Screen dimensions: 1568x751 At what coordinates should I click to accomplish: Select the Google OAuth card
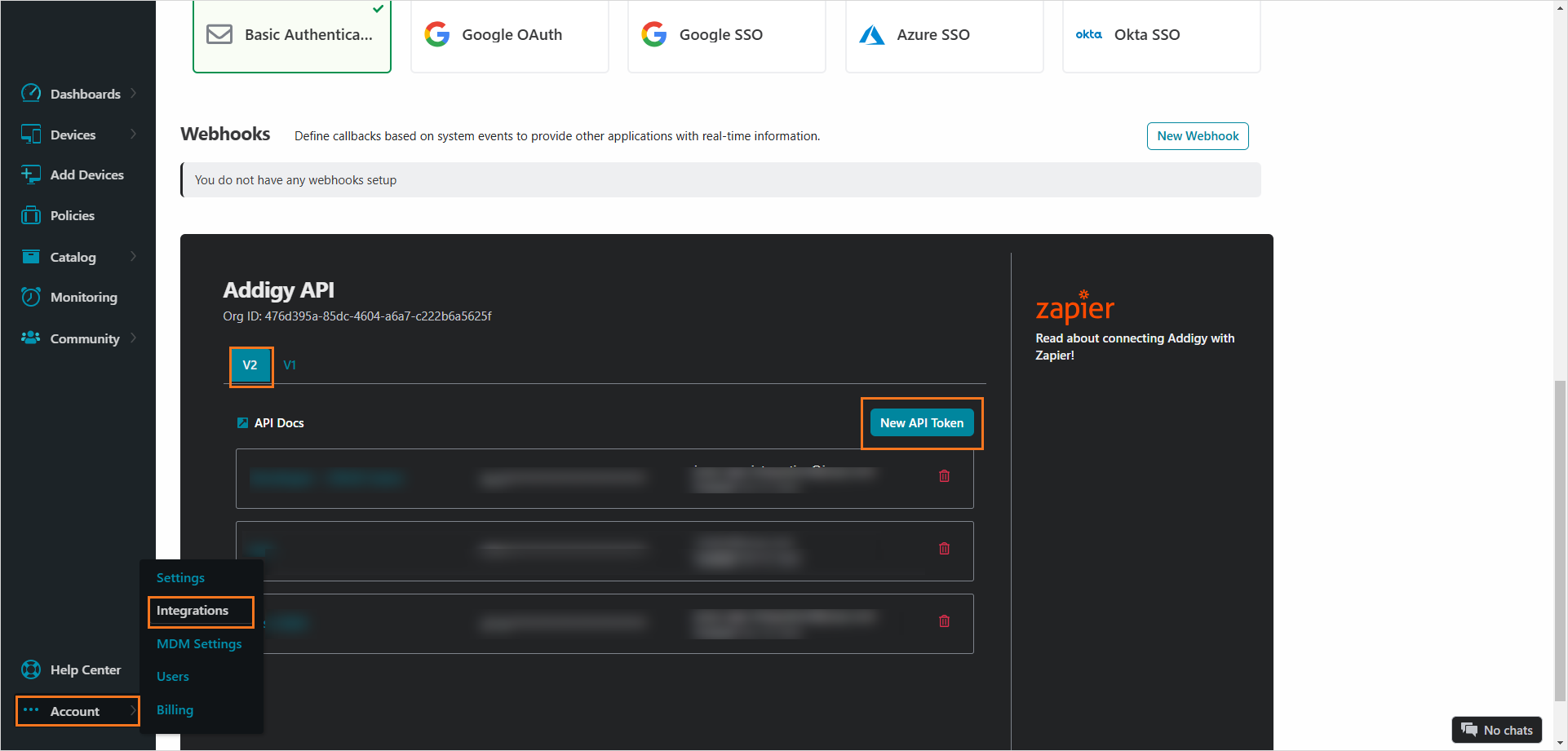tap(510, 35)
